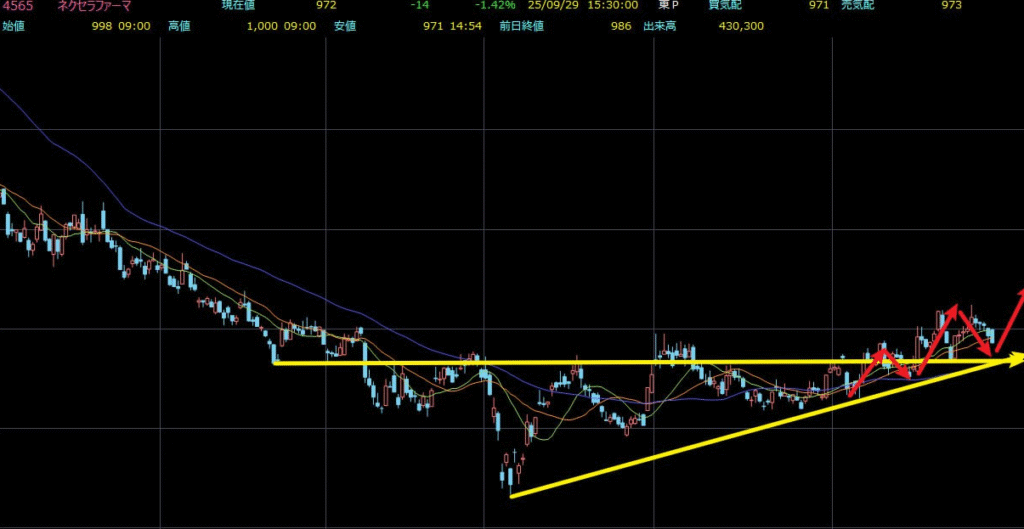Click the 前日終値 value 986
The height and width of the screenshot is (529, 1024).
621,25
